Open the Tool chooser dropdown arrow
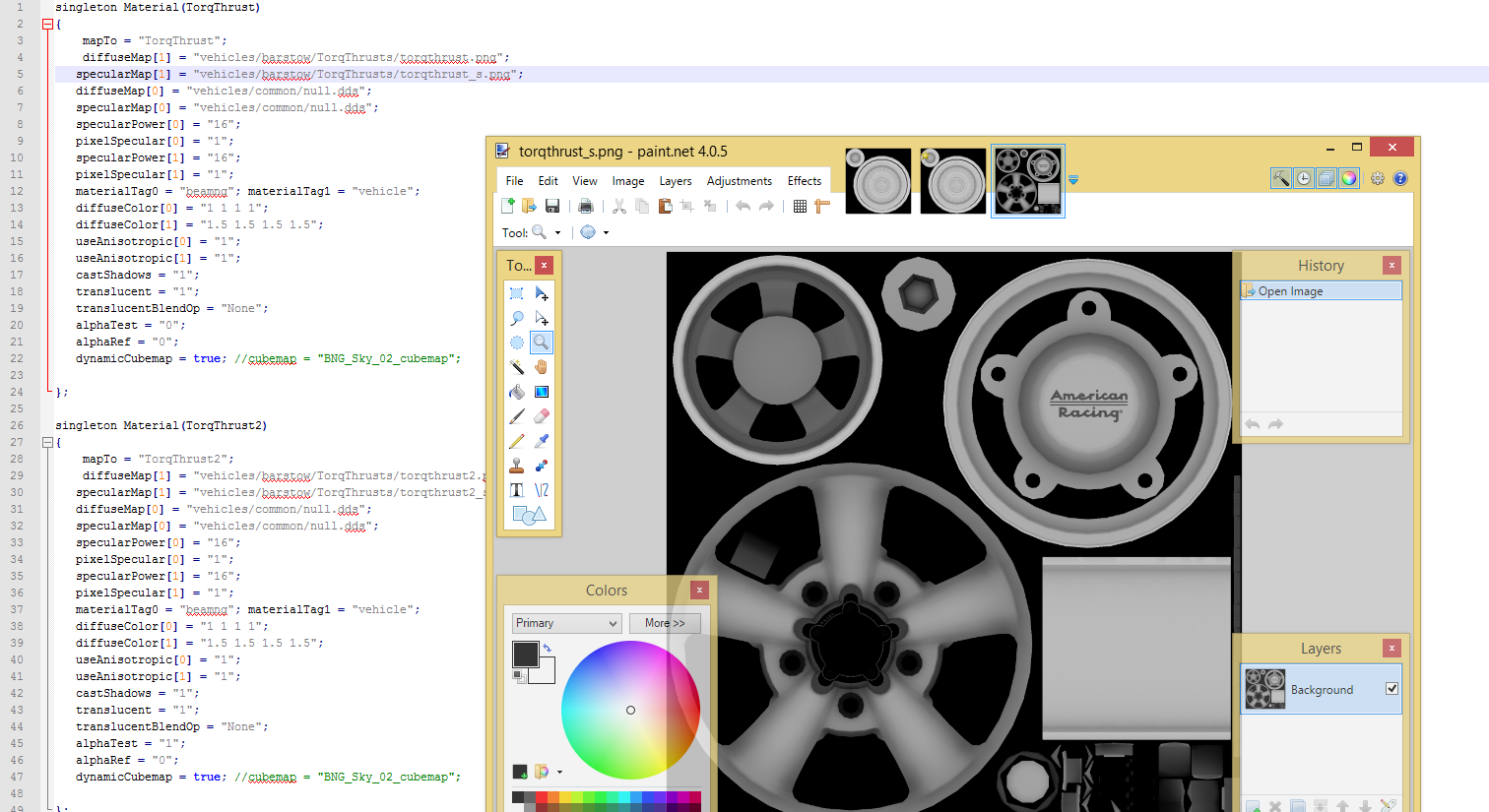This screenshot has height=812, width=1489. point(557,233)
